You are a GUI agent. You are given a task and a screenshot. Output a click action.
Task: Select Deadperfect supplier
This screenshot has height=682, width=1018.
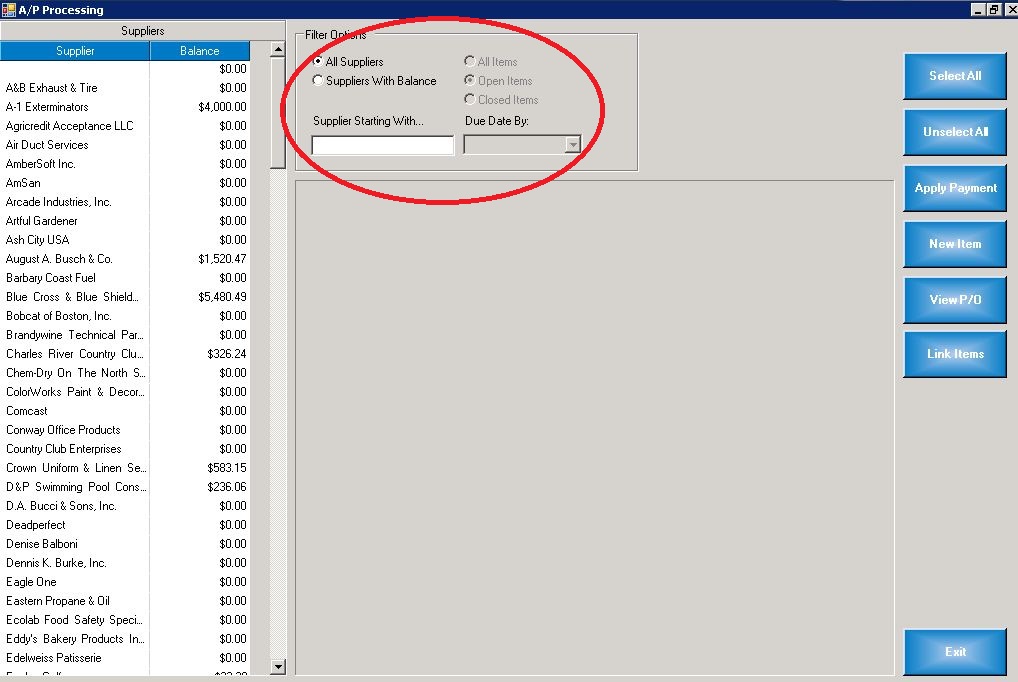[x=125, y=525]
